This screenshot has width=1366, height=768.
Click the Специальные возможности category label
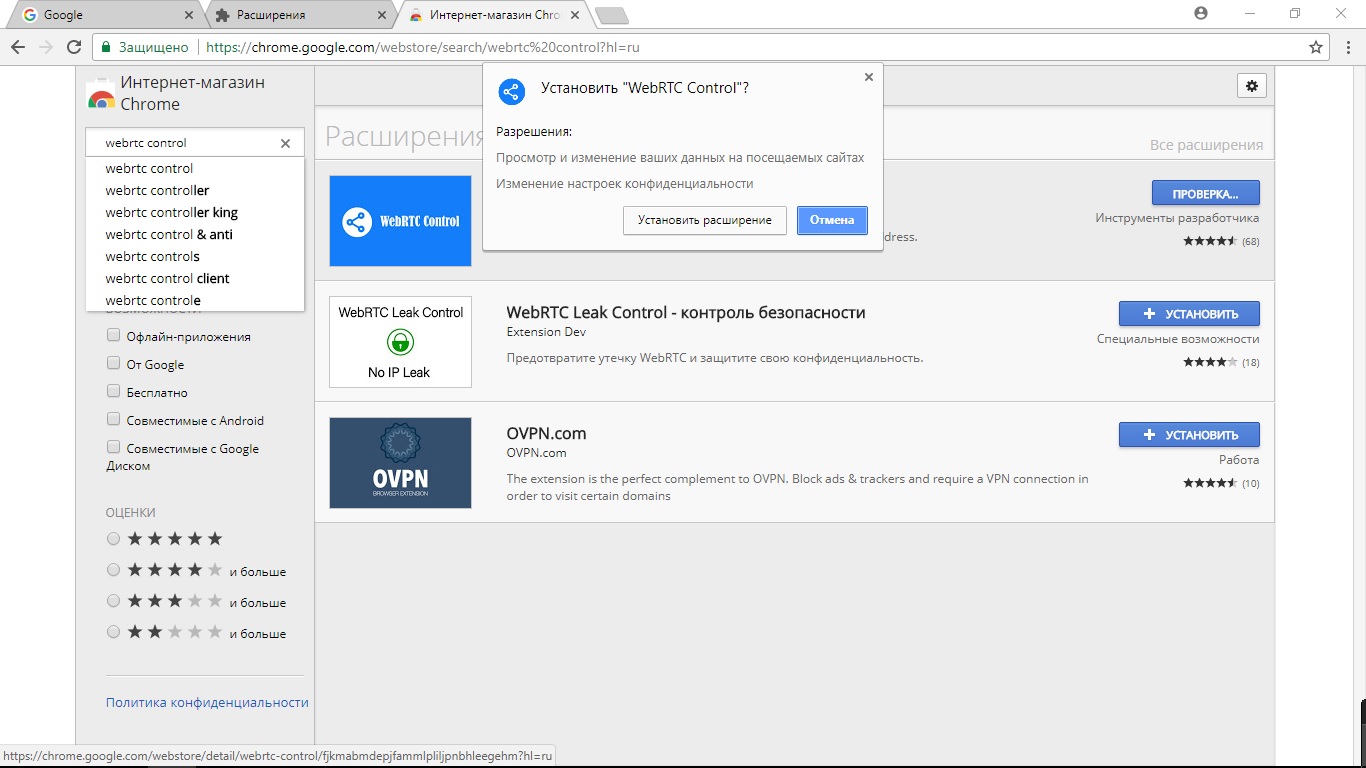[1178, 339]
